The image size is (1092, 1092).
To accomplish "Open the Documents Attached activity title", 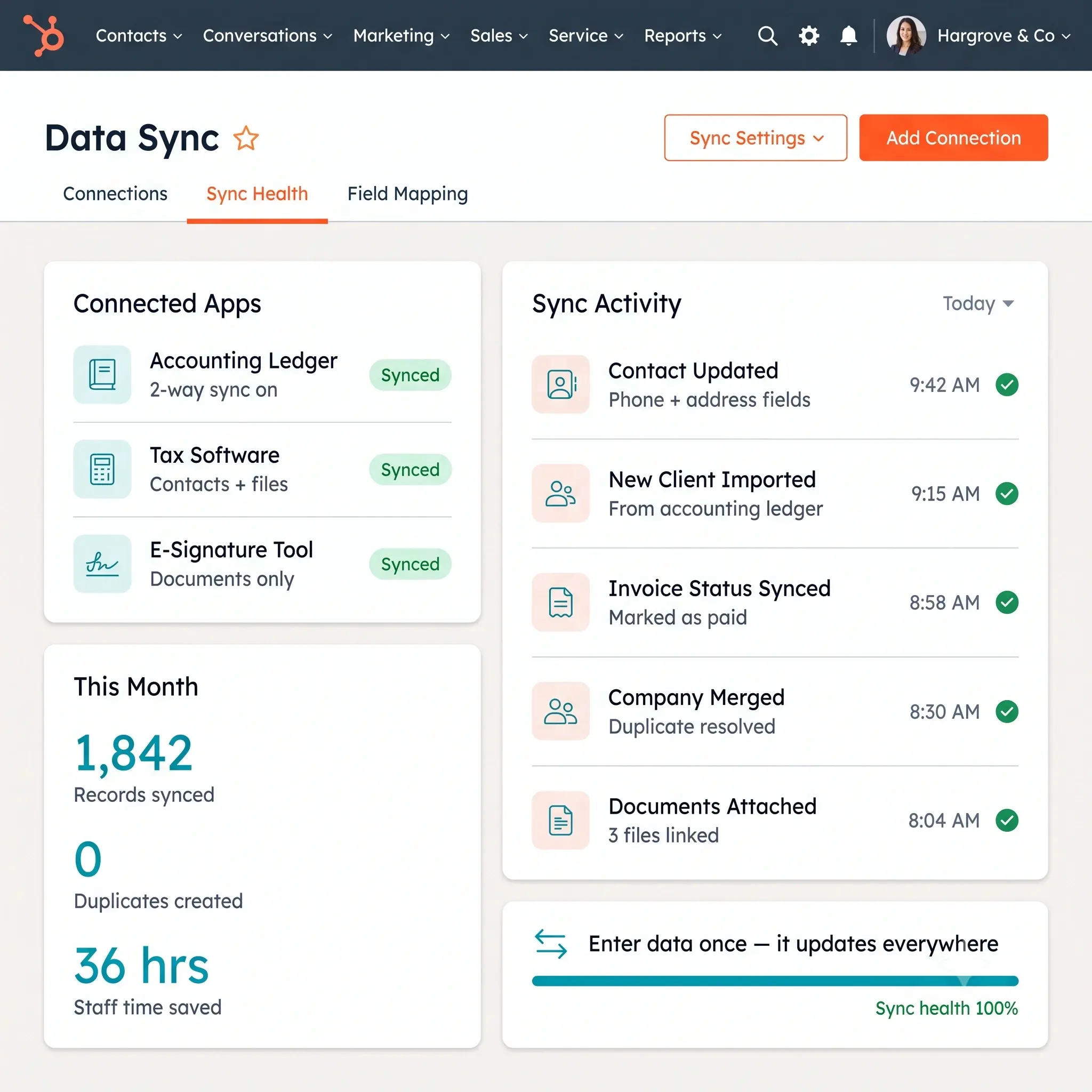I will tap(713, 807).
